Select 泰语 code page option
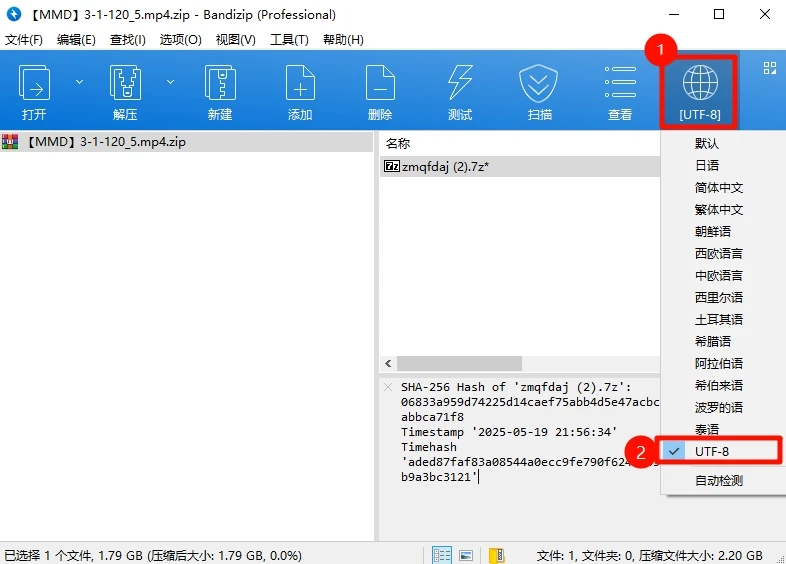The height and width of the screenshot is (564, 786). (723, 429)
